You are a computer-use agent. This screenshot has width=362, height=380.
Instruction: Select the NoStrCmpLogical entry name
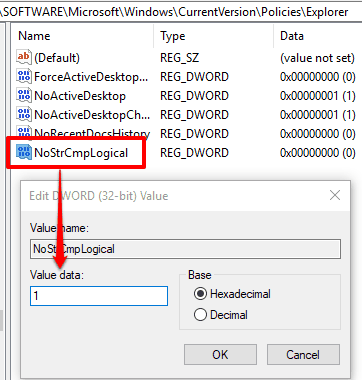81,153
